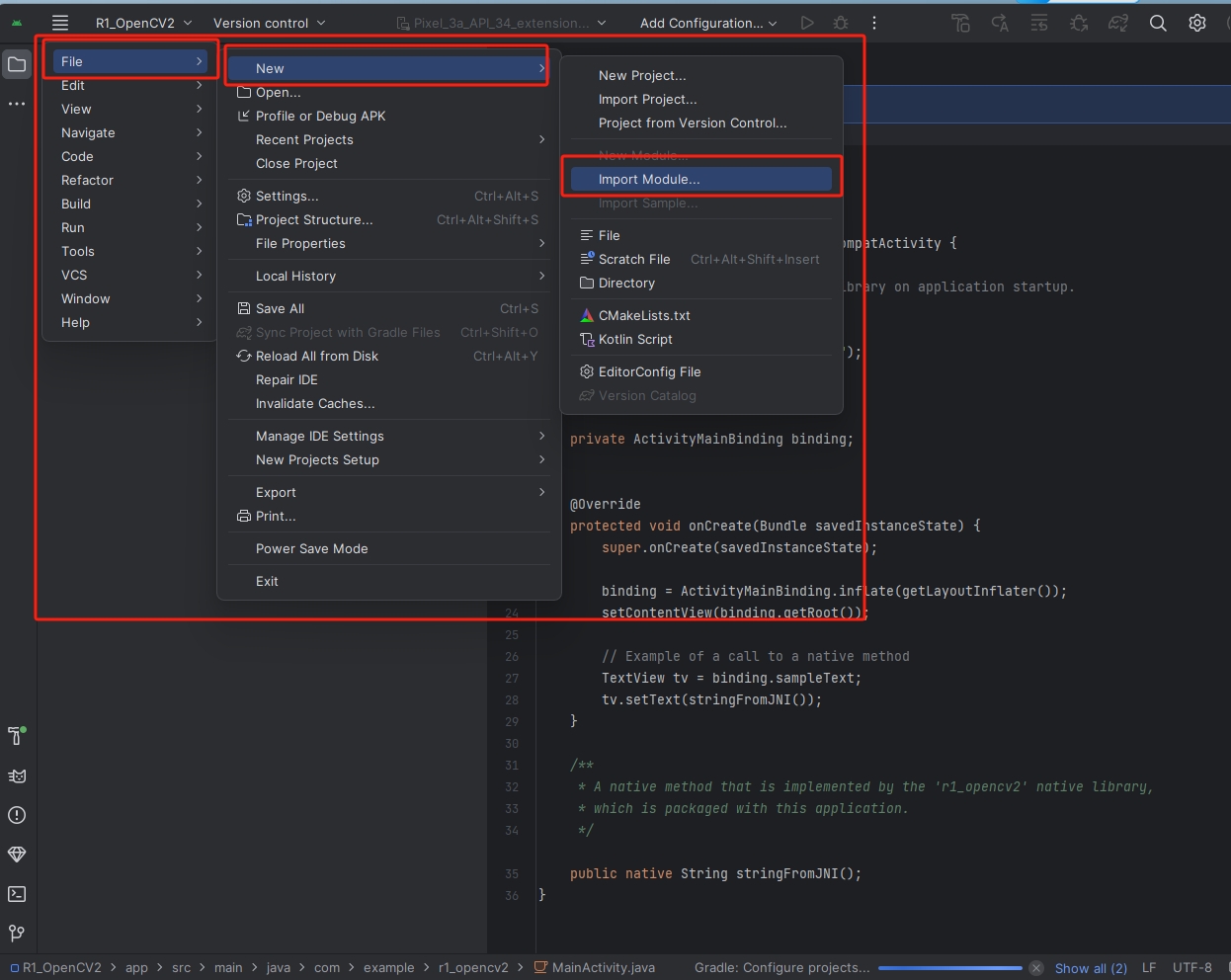Open the Terminal icon in sidebar
The image size is (1231, 980).
17,894
